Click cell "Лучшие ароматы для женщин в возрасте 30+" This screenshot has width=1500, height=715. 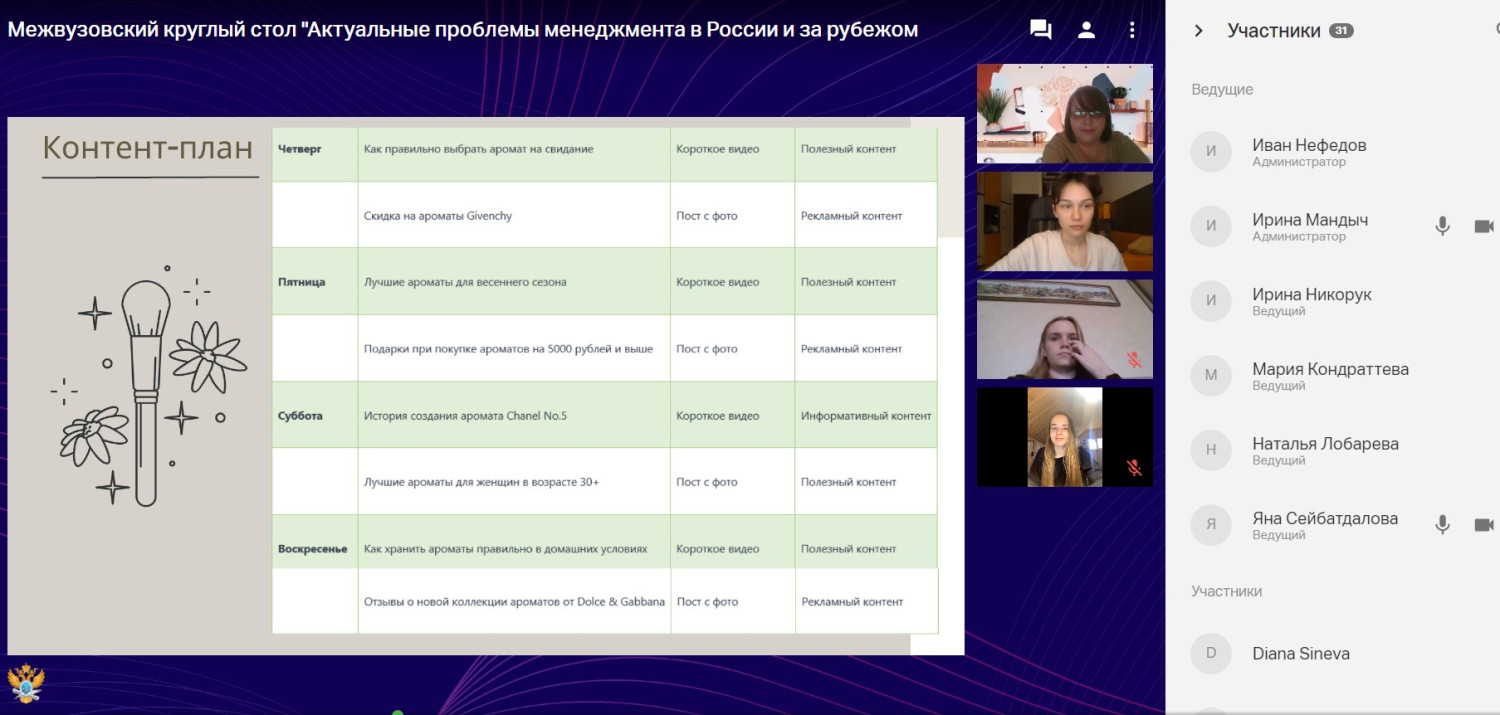coord(514,481)
